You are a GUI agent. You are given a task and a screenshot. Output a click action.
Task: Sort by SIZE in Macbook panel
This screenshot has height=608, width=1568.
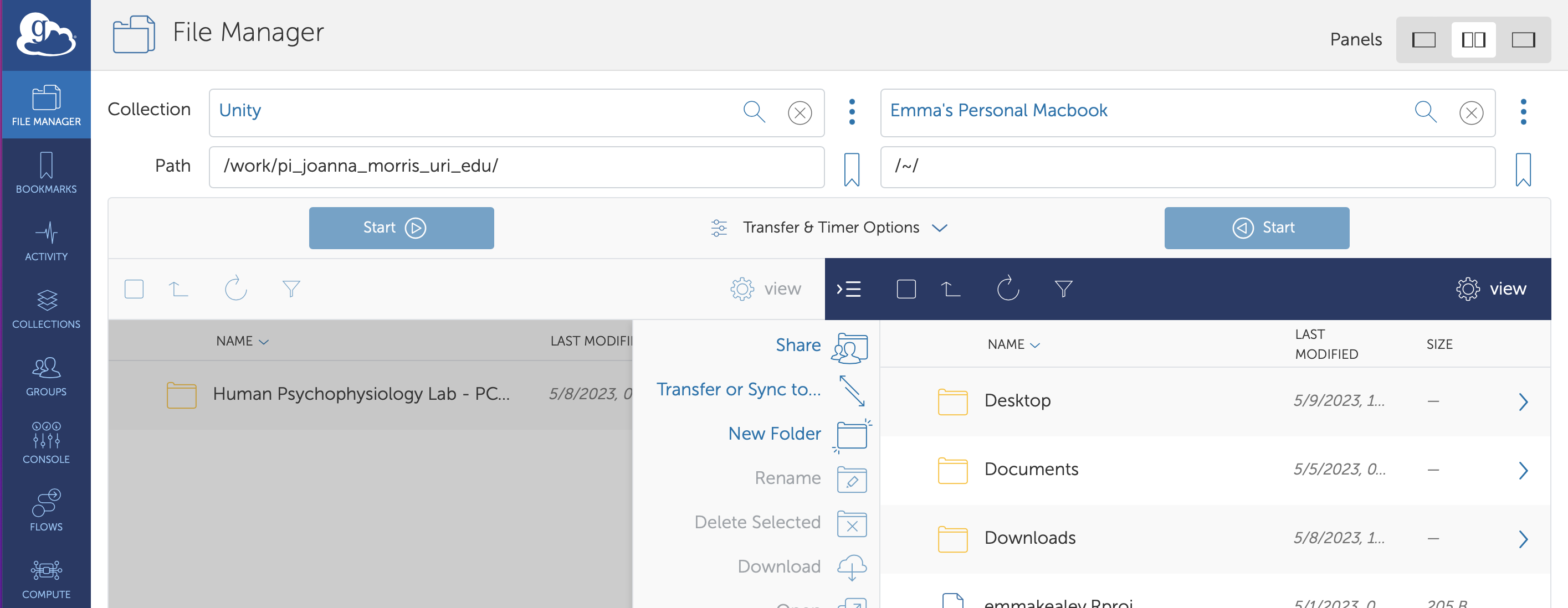[1439, 344]
